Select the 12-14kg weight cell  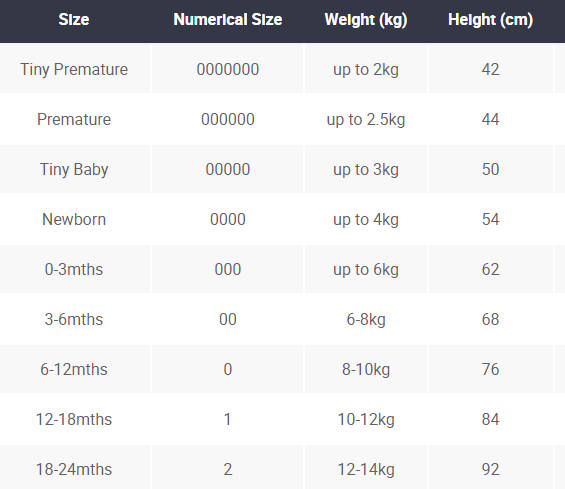[x=366, y=470]
